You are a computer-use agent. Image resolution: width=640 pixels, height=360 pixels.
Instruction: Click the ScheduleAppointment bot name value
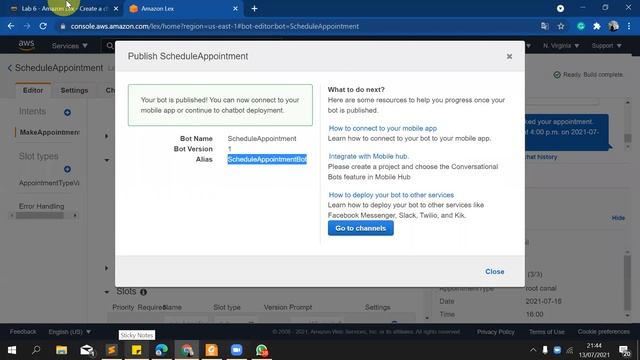pyautogui.click(x=262, y=139)
